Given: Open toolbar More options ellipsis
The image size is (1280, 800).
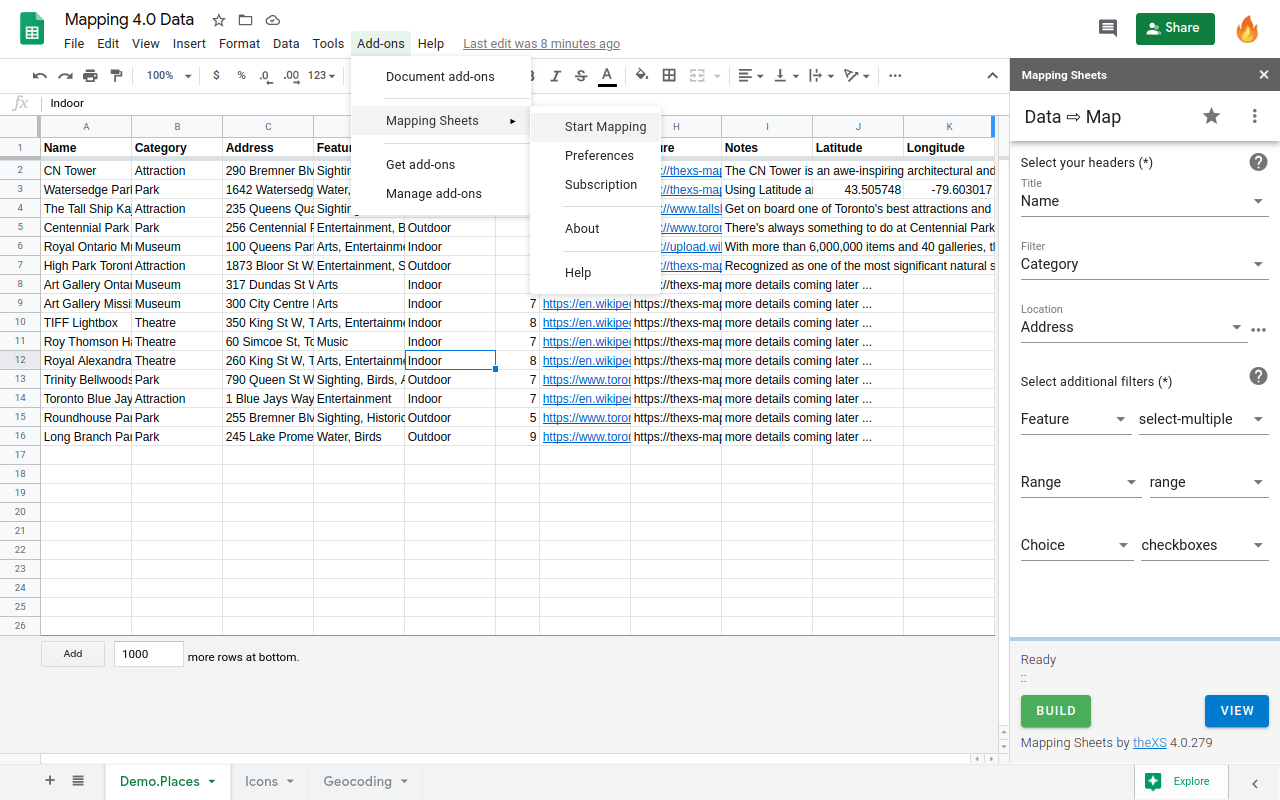Looking at the screenshot, I should tap(895, 75).
